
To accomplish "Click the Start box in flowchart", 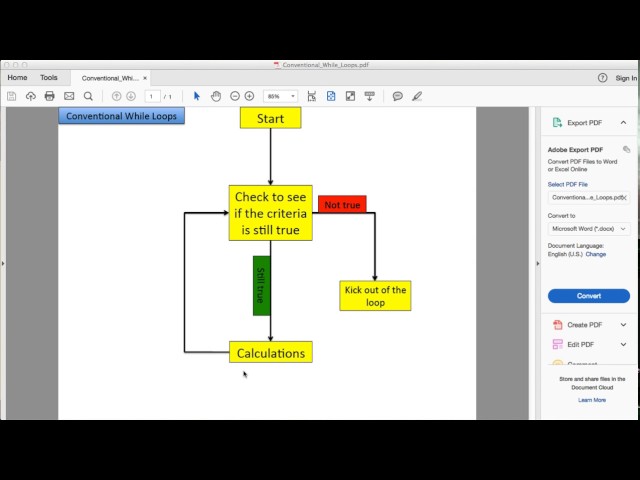I will coord(270,118).
